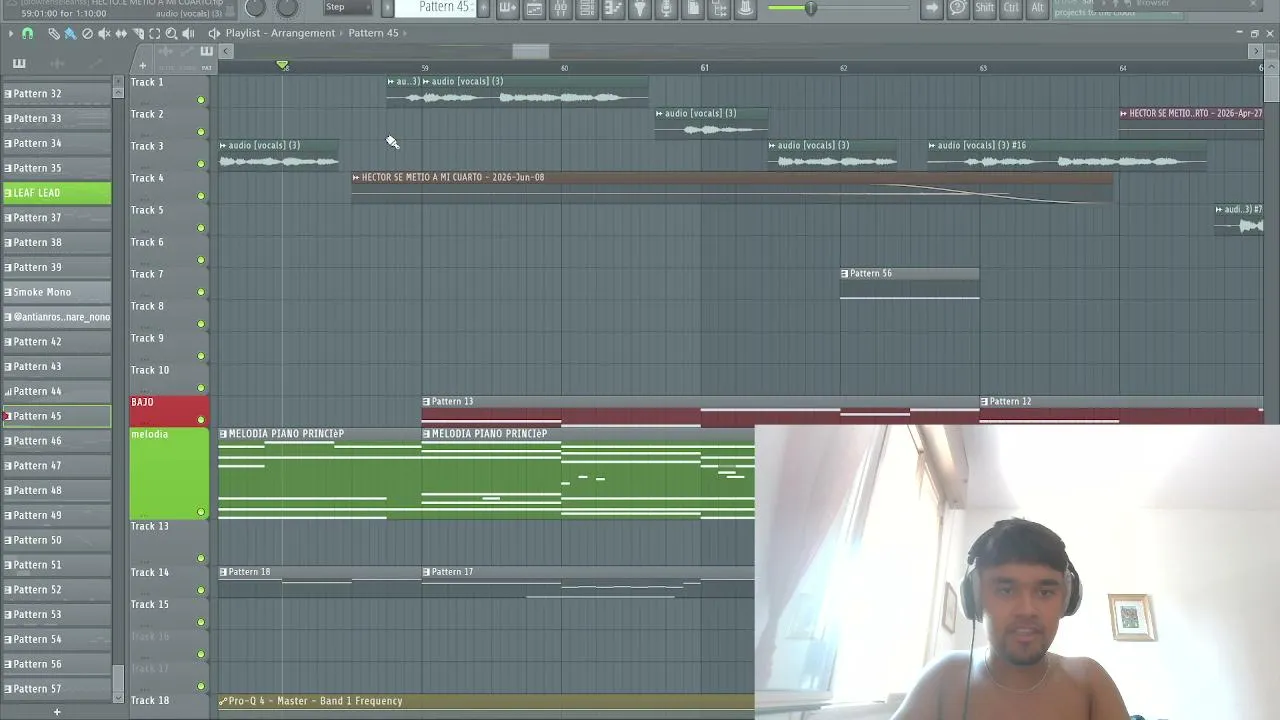Add pattern after Pattern 45 with plus button
The width and height of the screenshot is (1280, 720).
click(482, 8)
